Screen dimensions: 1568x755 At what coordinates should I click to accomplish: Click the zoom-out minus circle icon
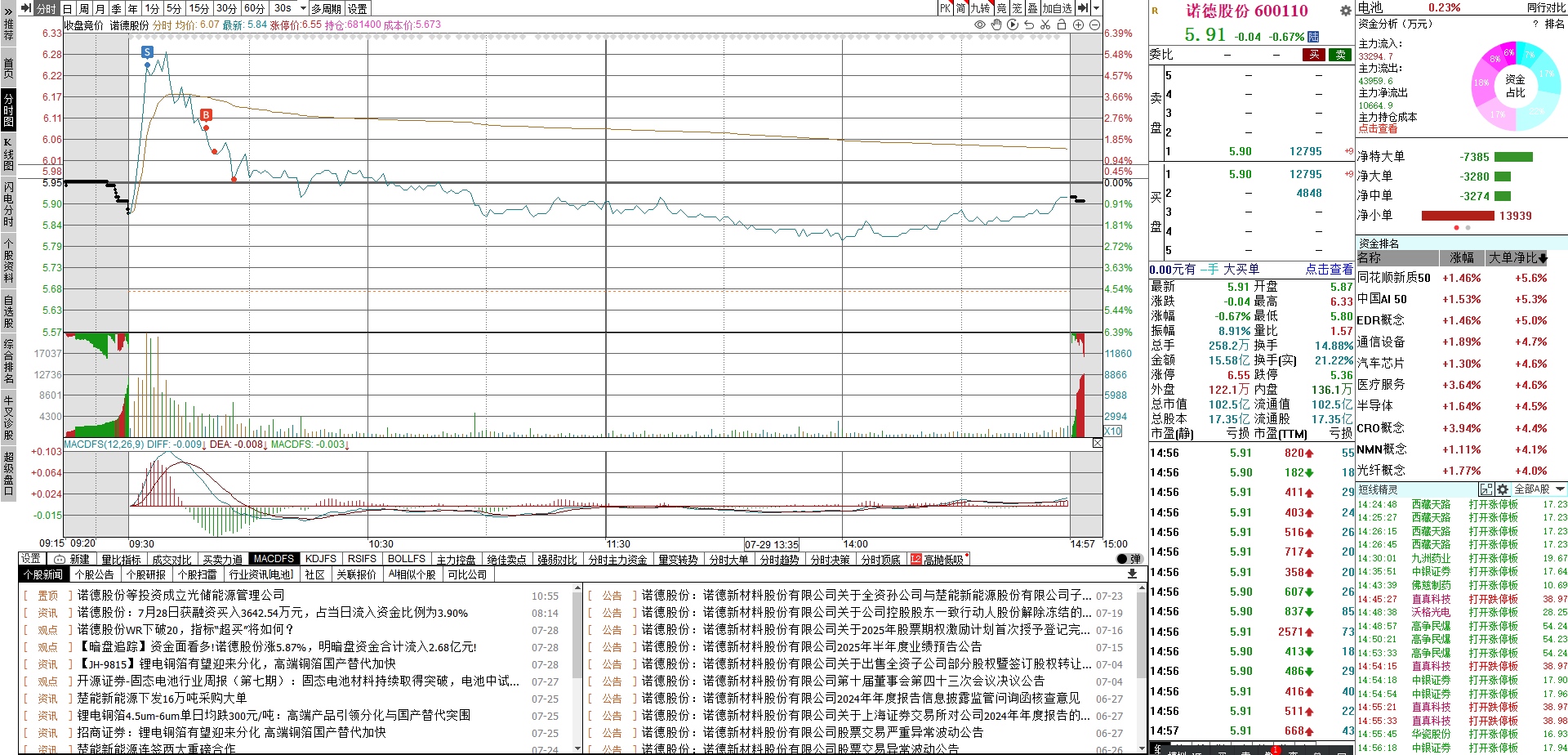pos(1094,25)
